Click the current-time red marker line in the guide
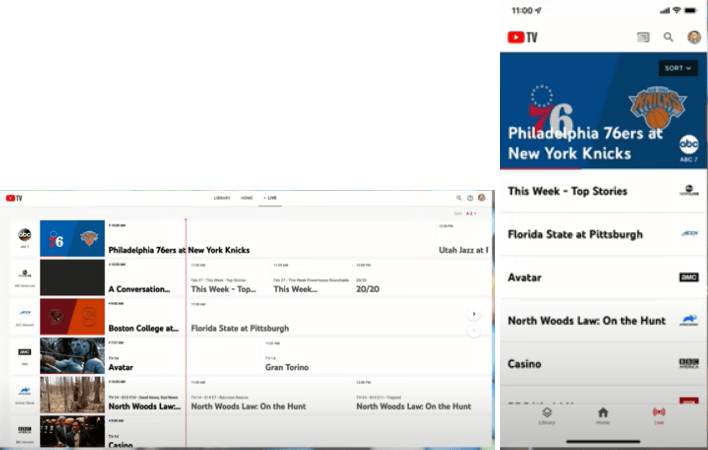Screen dimensions: 708x450 (x=186, y=333)
